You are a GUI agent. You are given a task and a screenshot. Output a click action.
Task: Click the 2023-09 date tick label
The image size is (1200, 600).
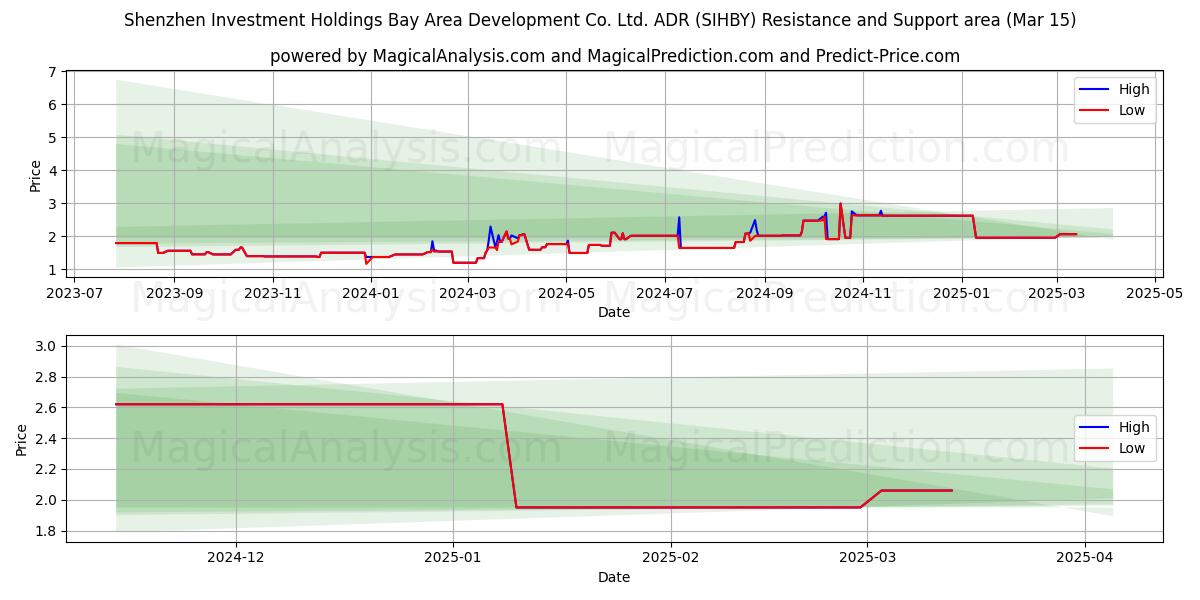click(174, 293)
